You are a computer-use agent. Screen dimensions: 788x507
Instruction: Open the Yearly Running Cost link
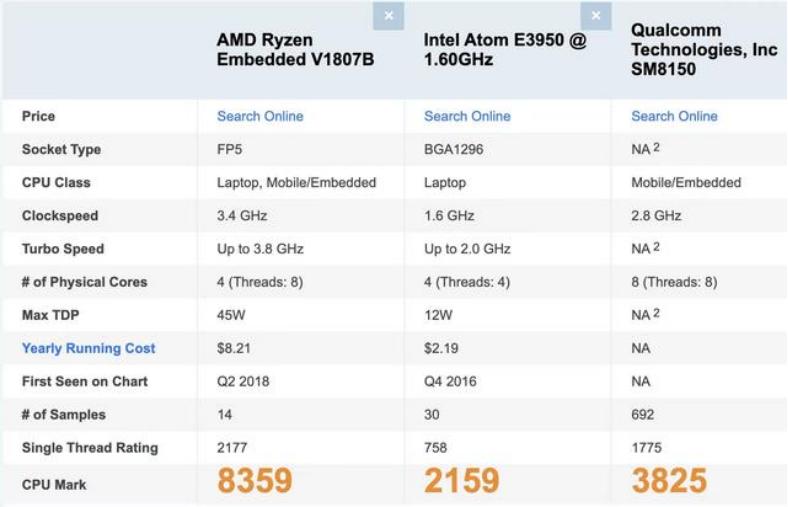[88, 348]
